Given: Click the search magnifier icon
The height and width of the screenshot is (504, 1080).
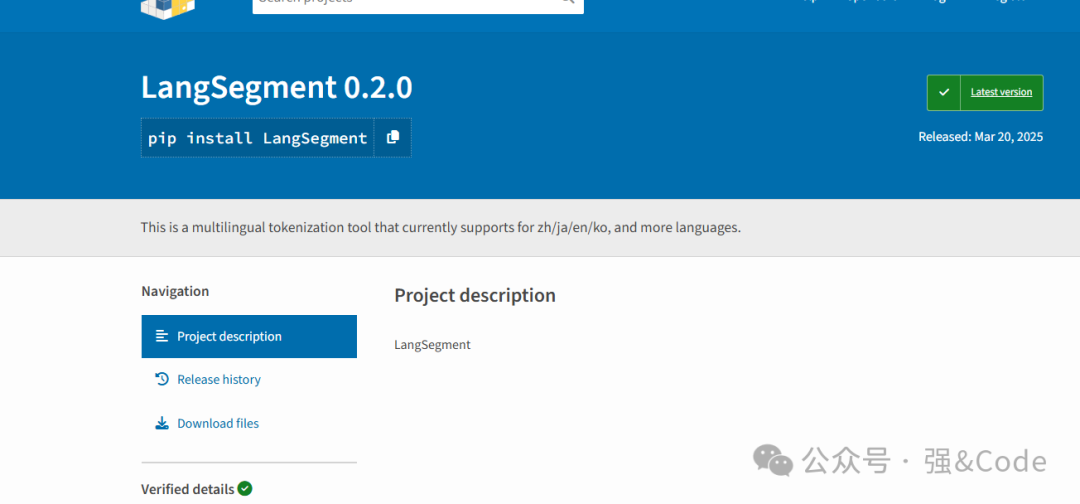Looking at the screenshot, I should (x=568, y=3).
